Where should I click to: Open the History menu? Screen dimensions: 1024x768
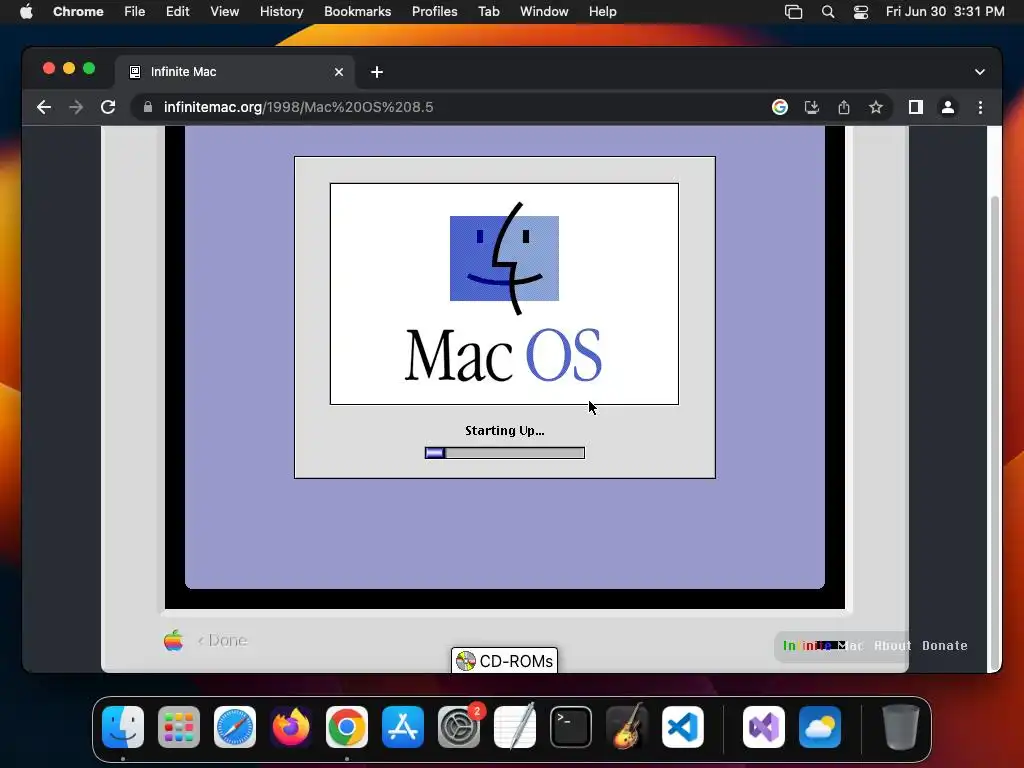281,12
